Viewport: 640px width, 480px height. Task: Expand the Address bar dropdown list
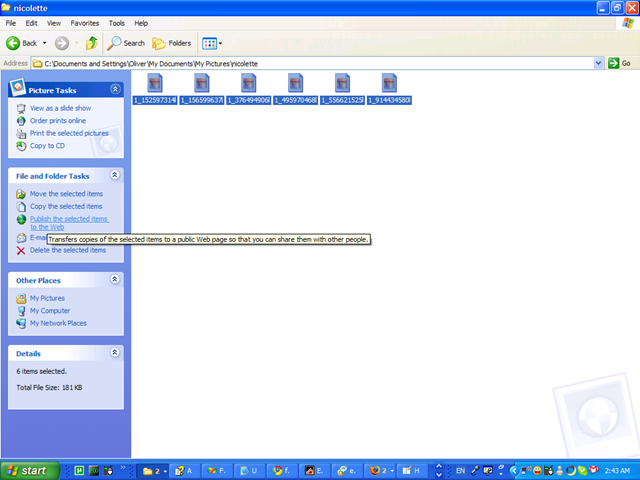598,63
